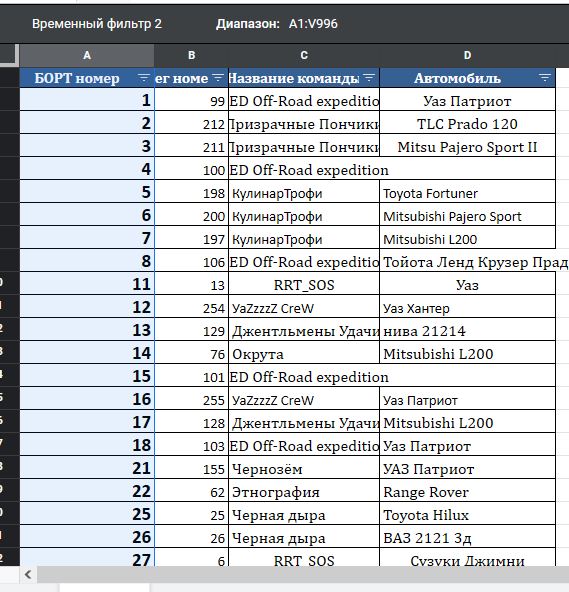This screenshot has width=569, height=592.
Task: Click the Временный фильтр 2 name
Action: click(97, 24)
